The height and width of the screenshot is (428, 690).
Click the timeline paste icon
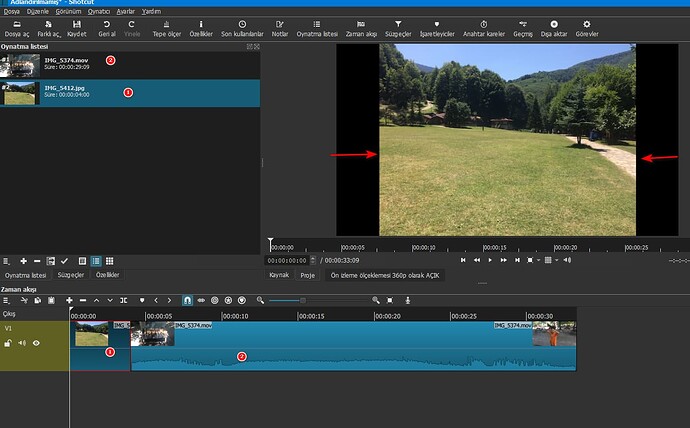(x=51, y=300)
